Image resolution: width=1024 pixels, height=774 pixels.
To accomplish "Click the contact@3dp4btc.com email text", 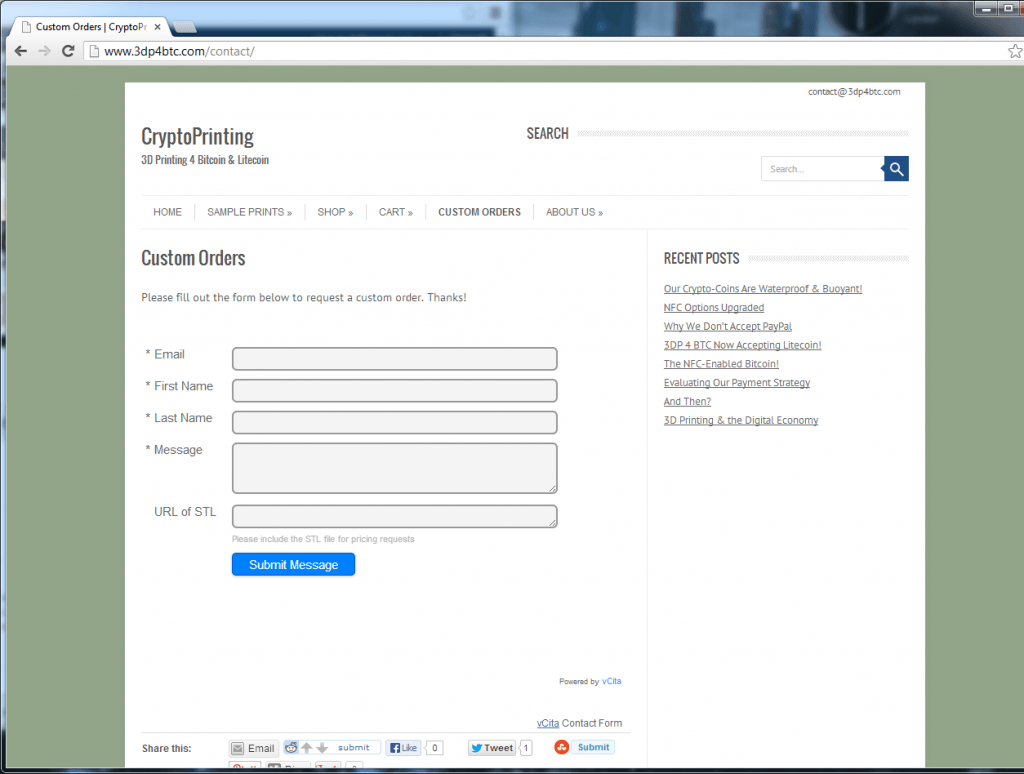I will click(854, 91).
